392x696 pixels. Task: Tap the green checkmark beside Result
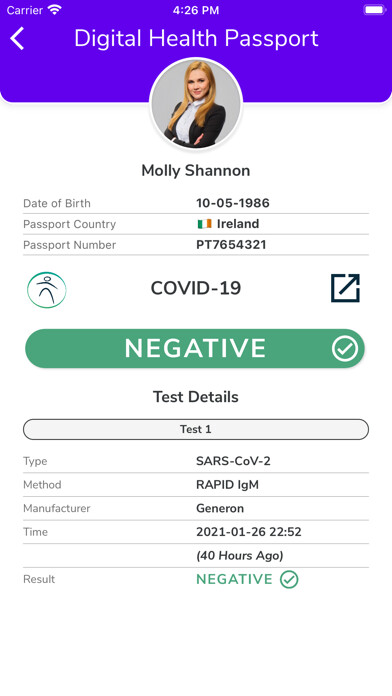pos(289,579)
